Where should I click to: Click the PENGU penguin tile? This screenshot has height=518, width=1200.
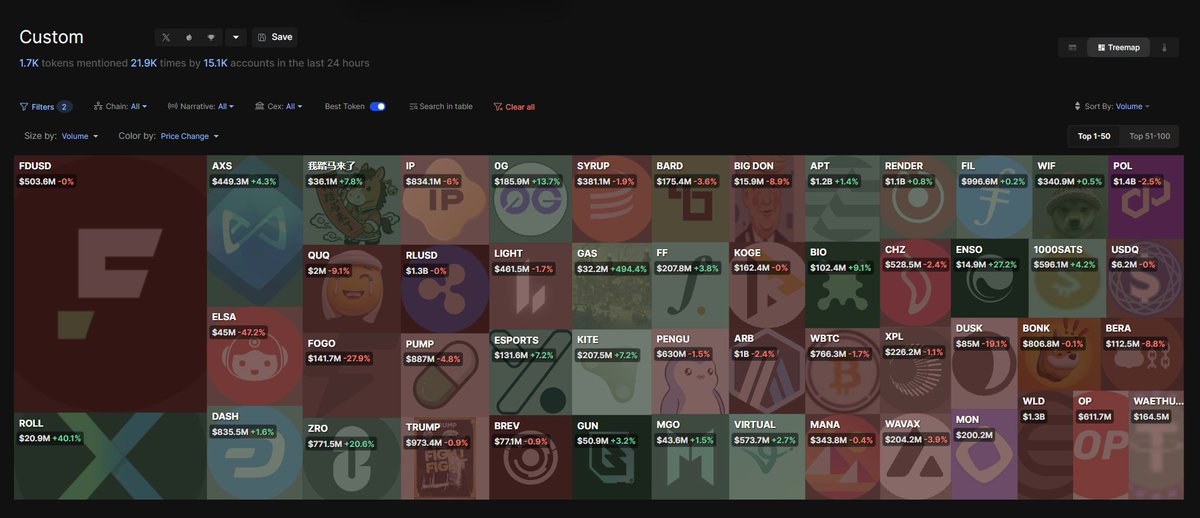point(690,371)
